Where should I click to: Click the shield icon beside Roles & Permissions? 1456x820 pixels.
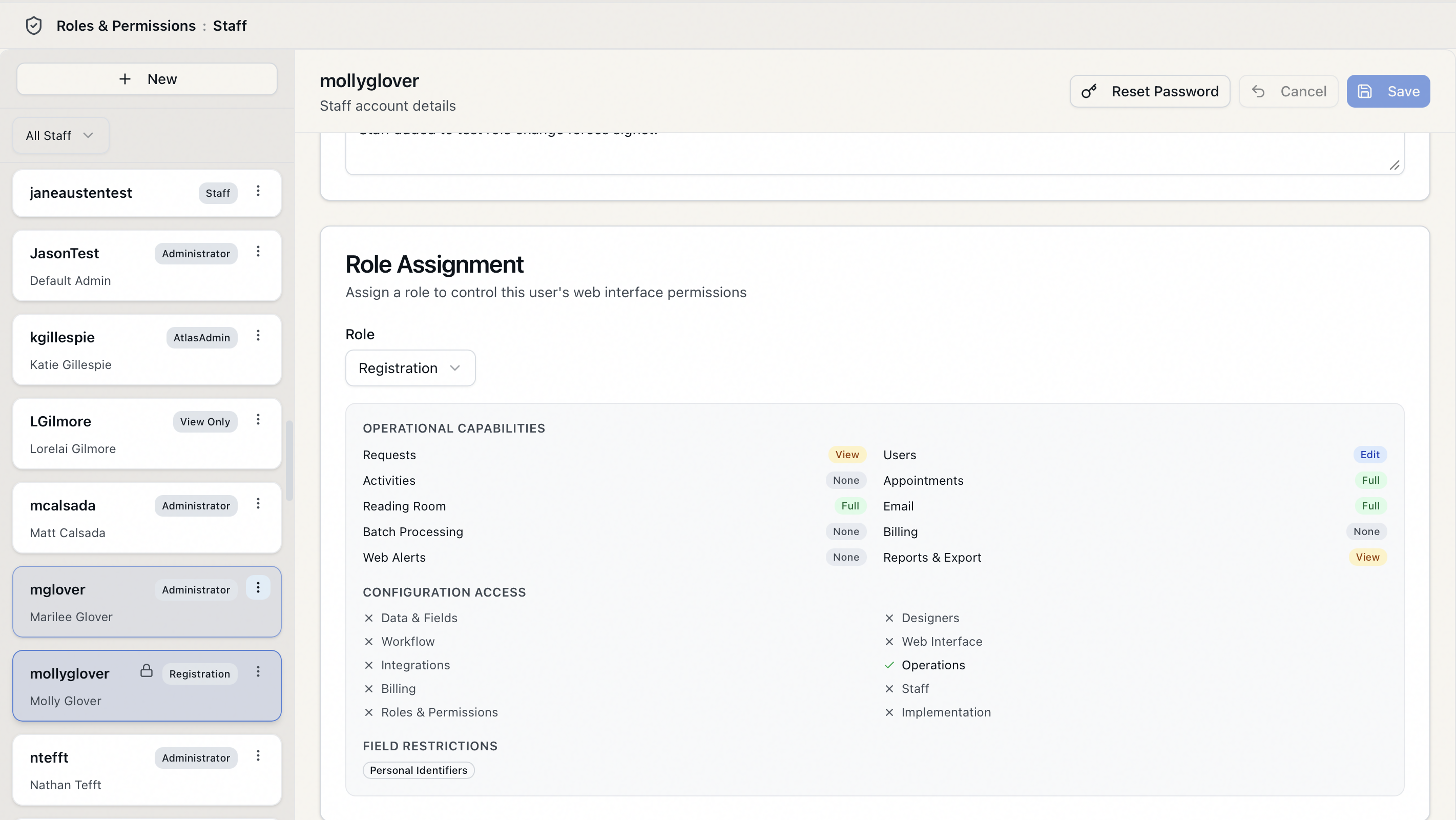click(x=34, y=26)
